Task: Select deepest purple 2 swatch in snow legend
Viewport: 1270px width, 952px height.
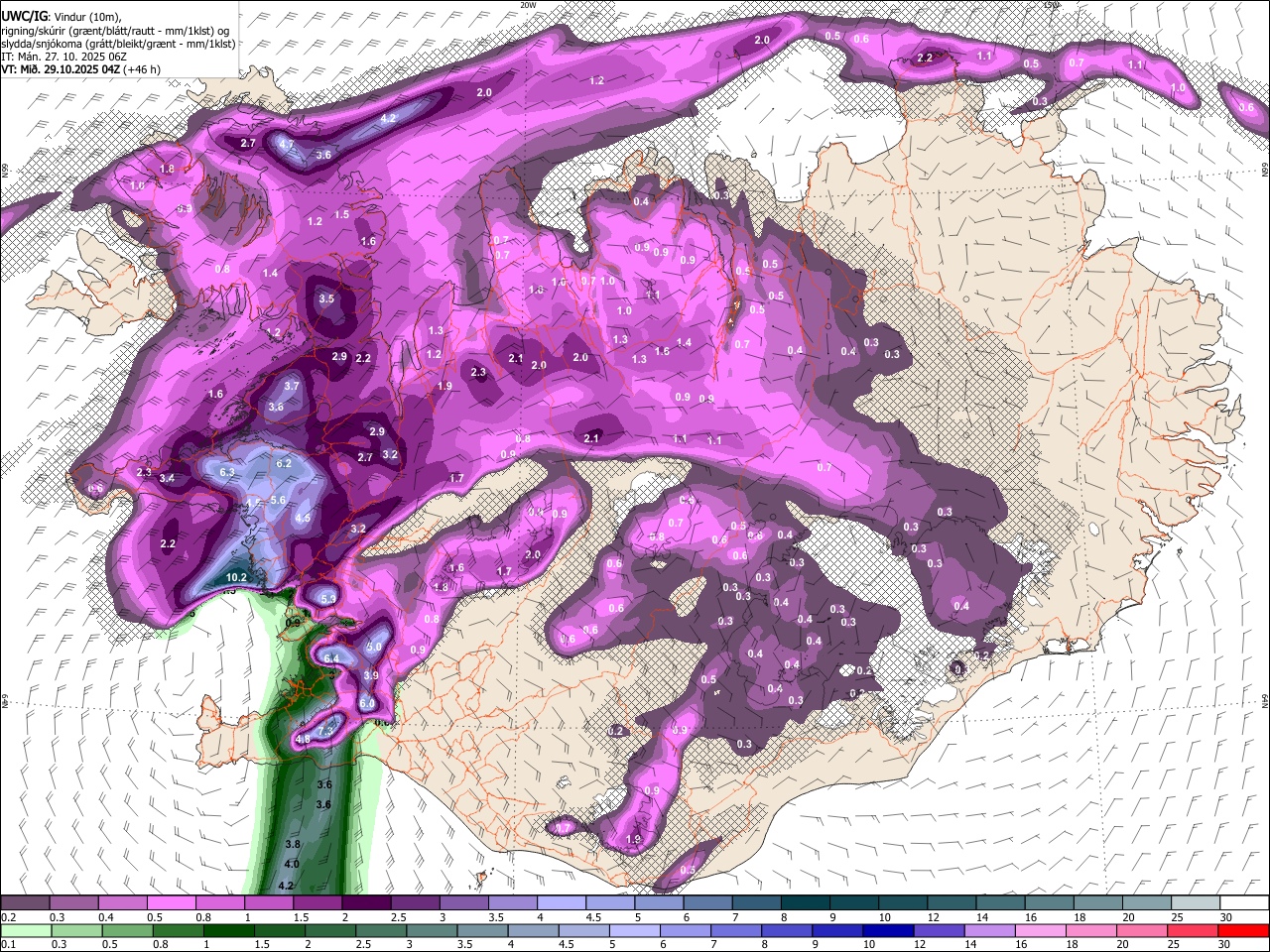Action: click(366, 903)
